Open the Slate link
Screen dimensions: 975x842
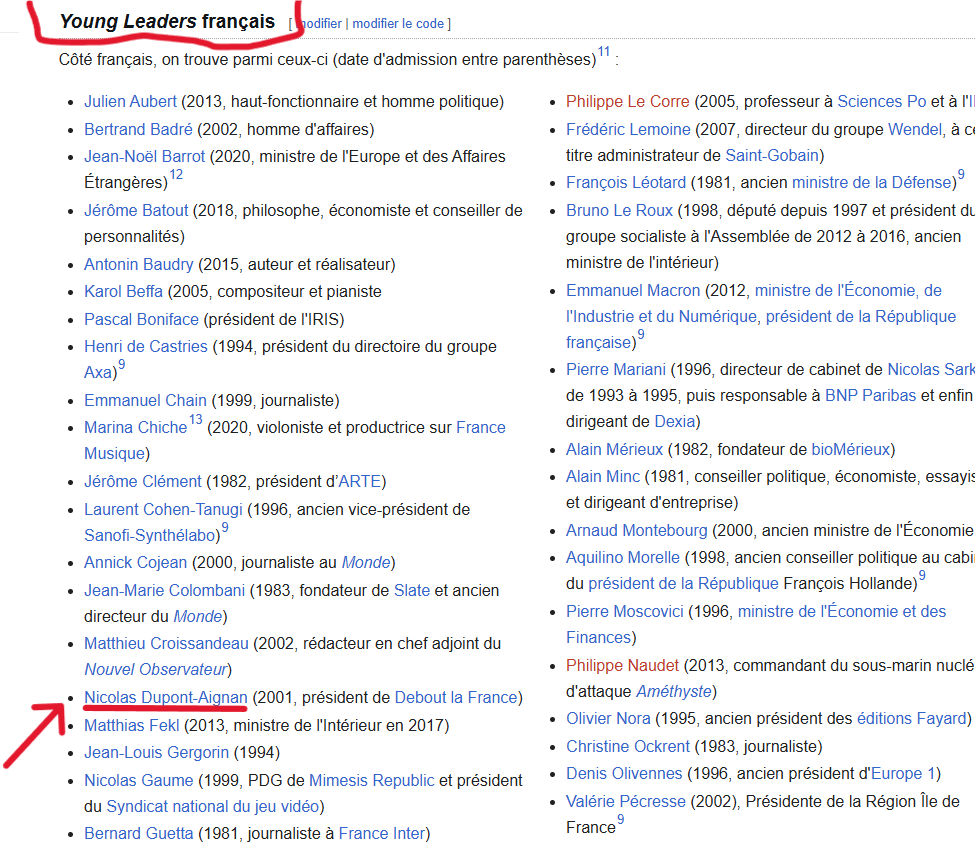(412, 590)
